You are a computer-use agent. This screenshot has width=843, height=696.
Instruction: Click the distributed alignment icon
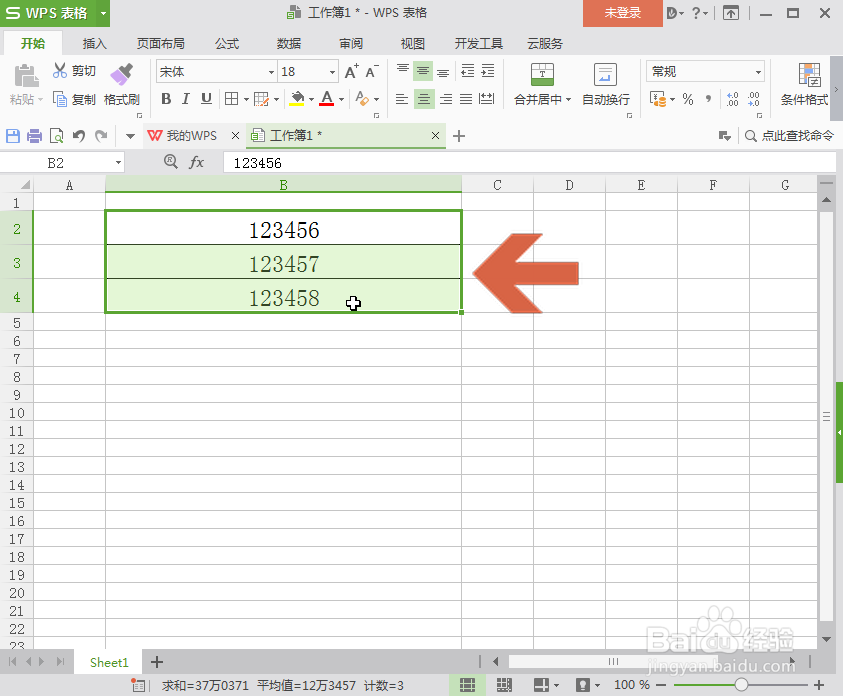pos(487,99)
